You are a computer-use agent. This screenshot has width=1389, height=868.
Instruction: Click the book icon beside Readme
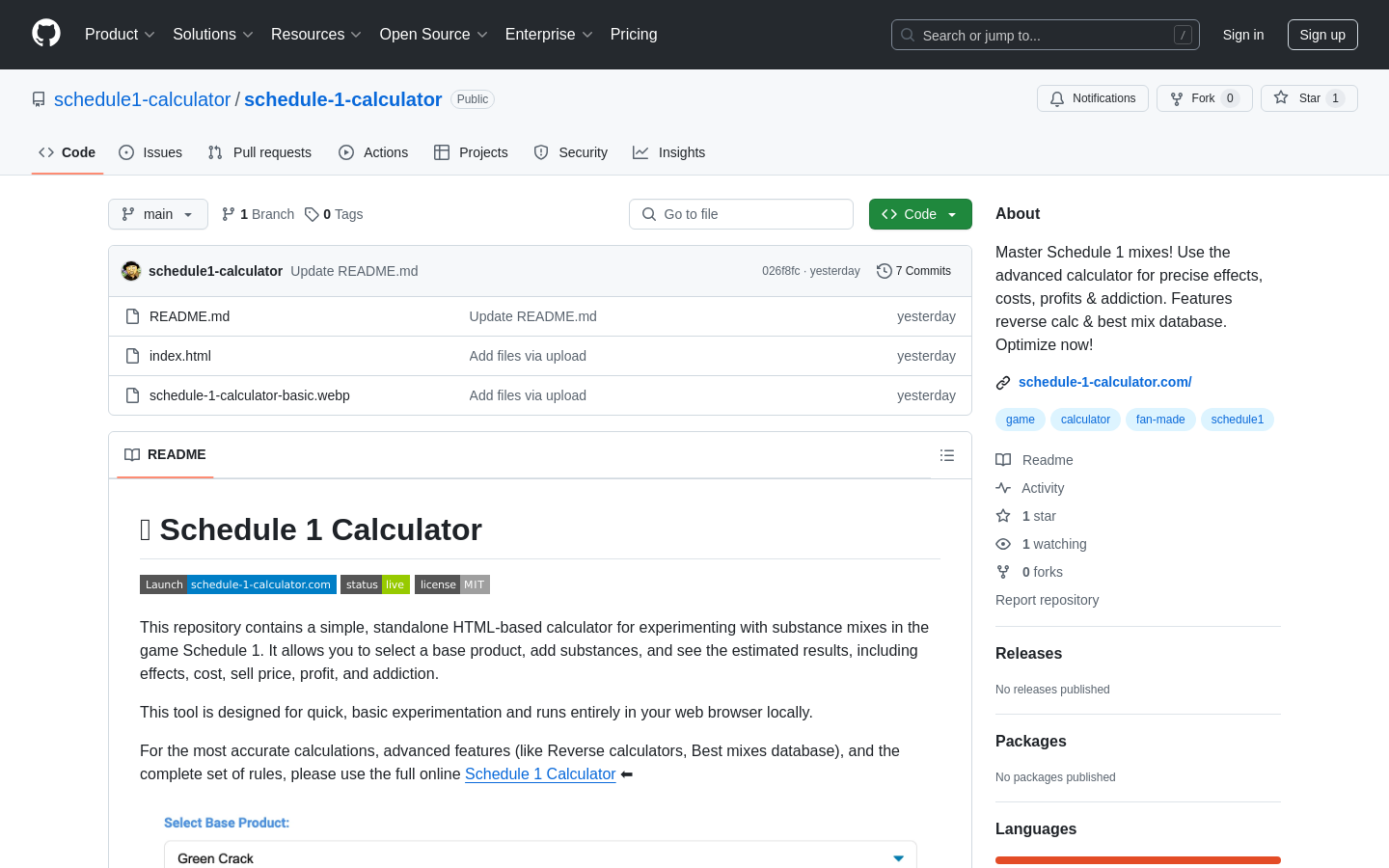(x=1003, y=460)
